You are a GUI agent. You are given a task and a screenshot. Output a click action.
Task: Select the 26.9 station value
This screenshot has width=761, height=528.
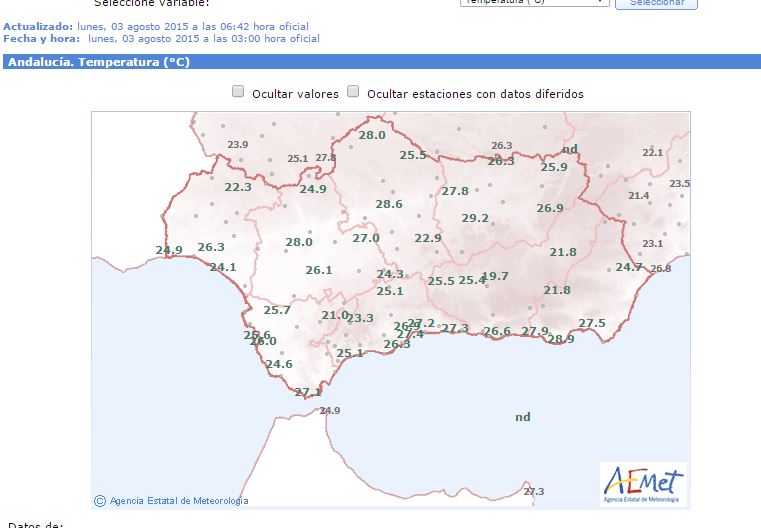550,208
